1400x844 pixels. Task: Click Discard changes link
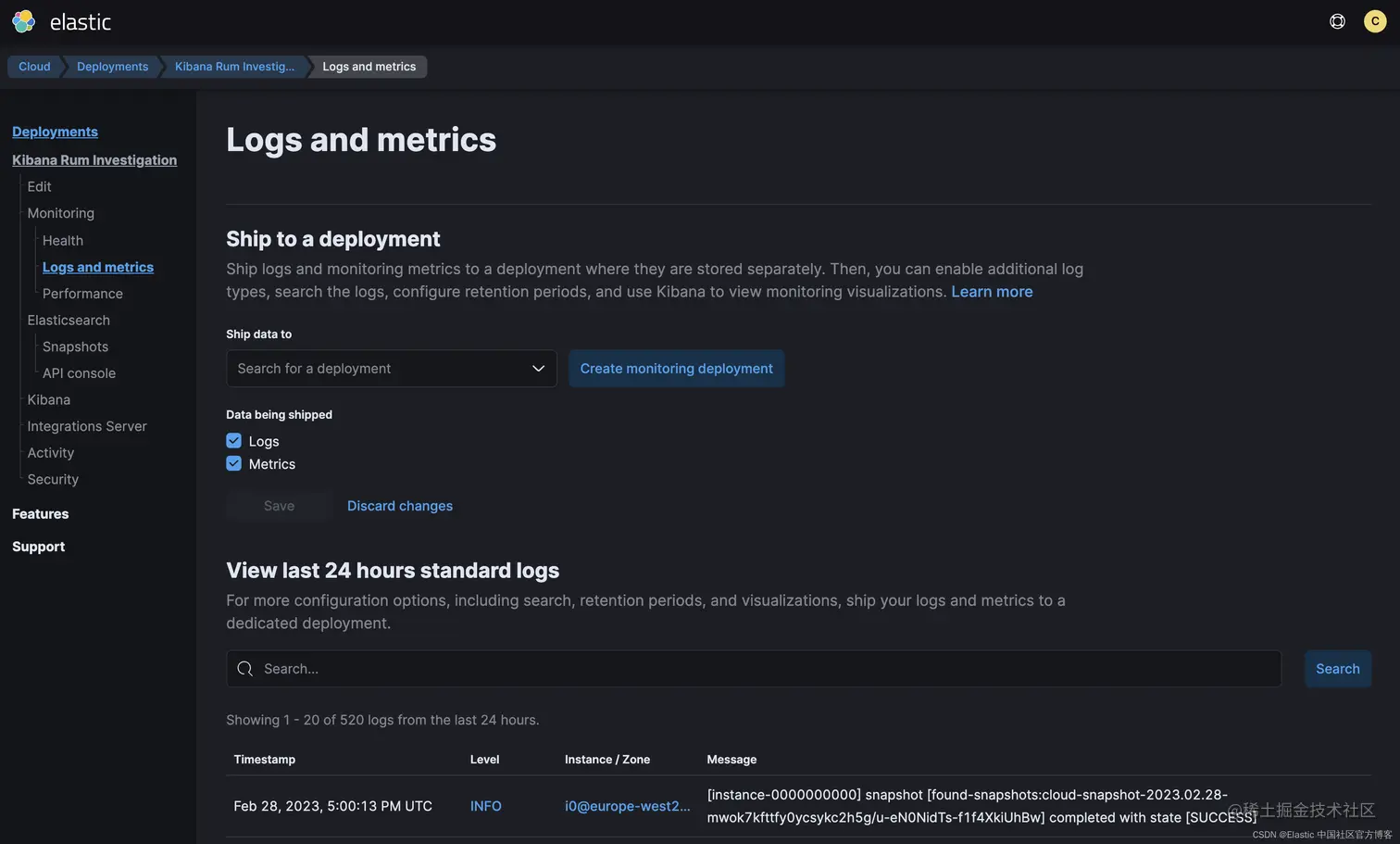(x=400, y=506)
